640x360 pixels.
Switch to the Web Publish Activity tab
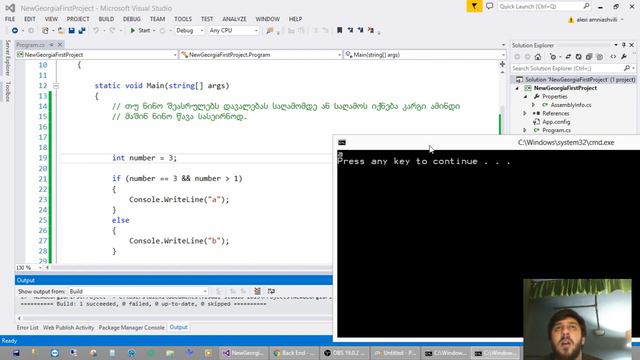[68, 327]
